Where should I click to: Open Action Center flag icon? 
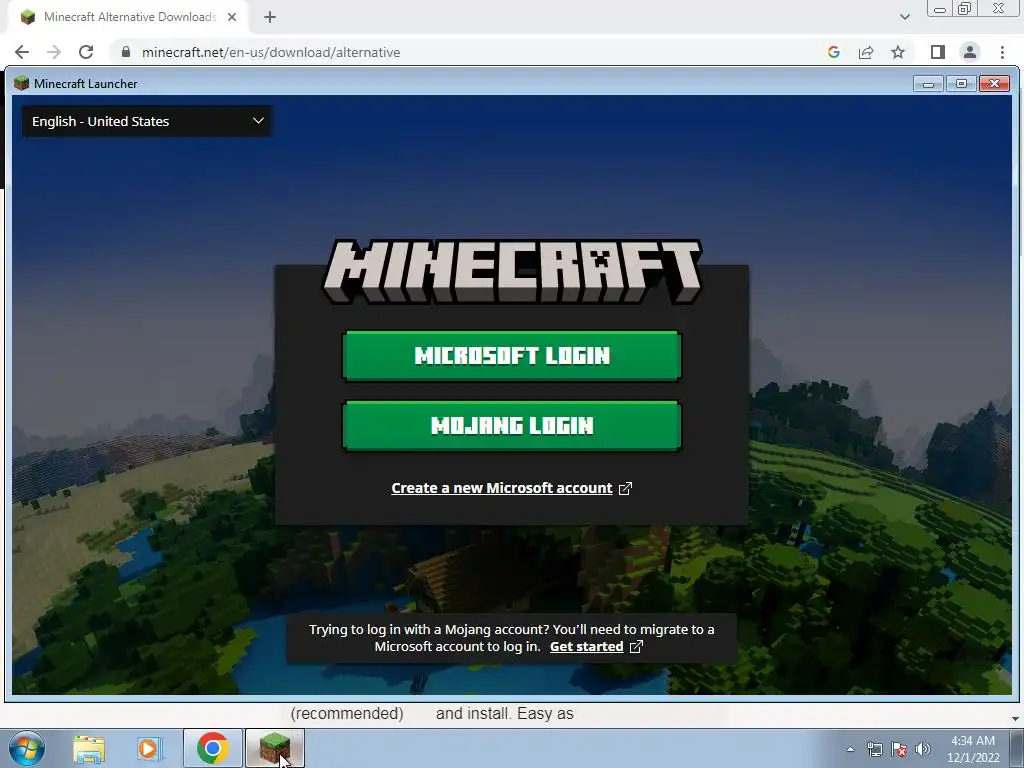(x=899, y=749)
